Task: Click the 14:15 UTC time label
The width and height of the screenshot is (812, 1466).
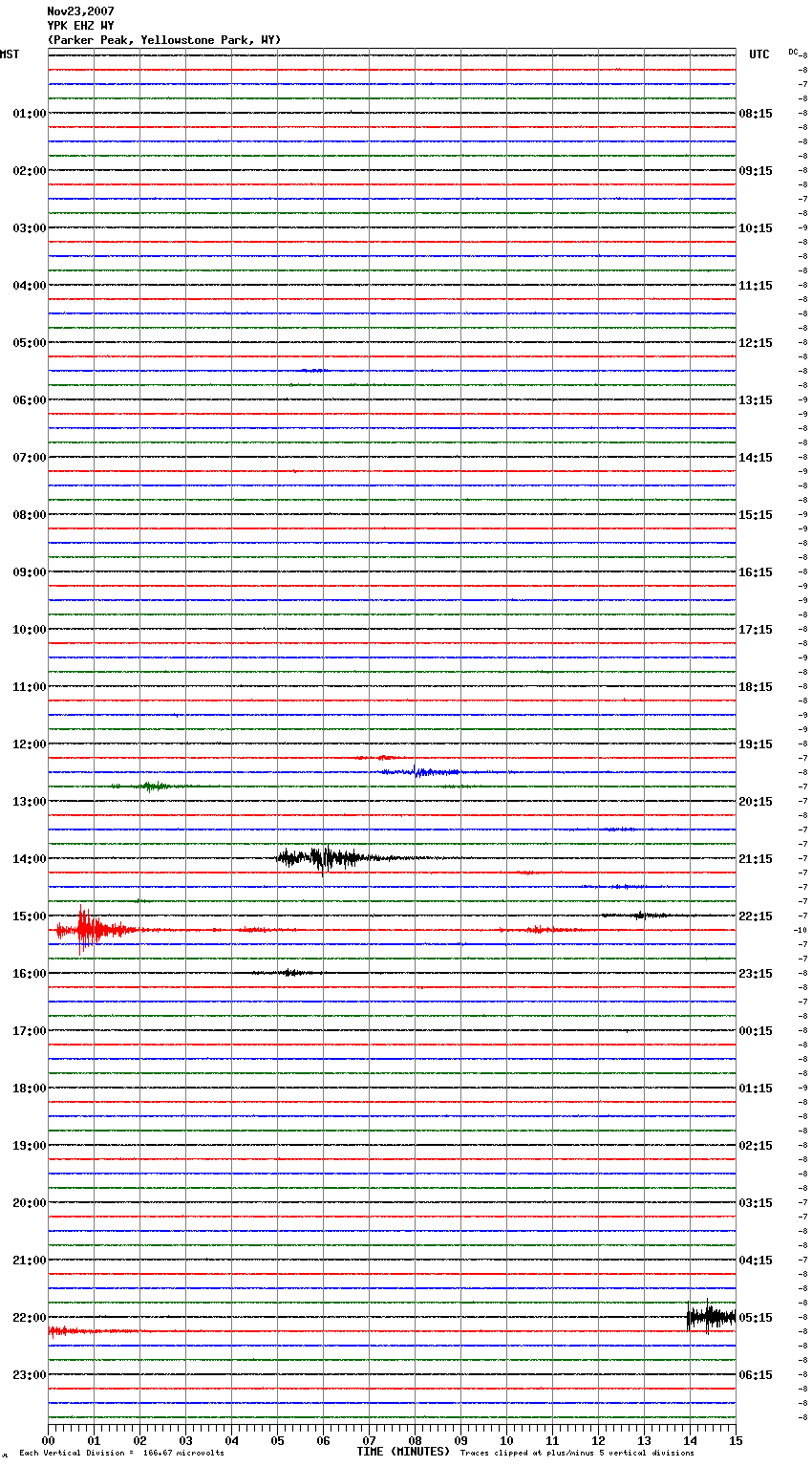Action: coord(756,458)
